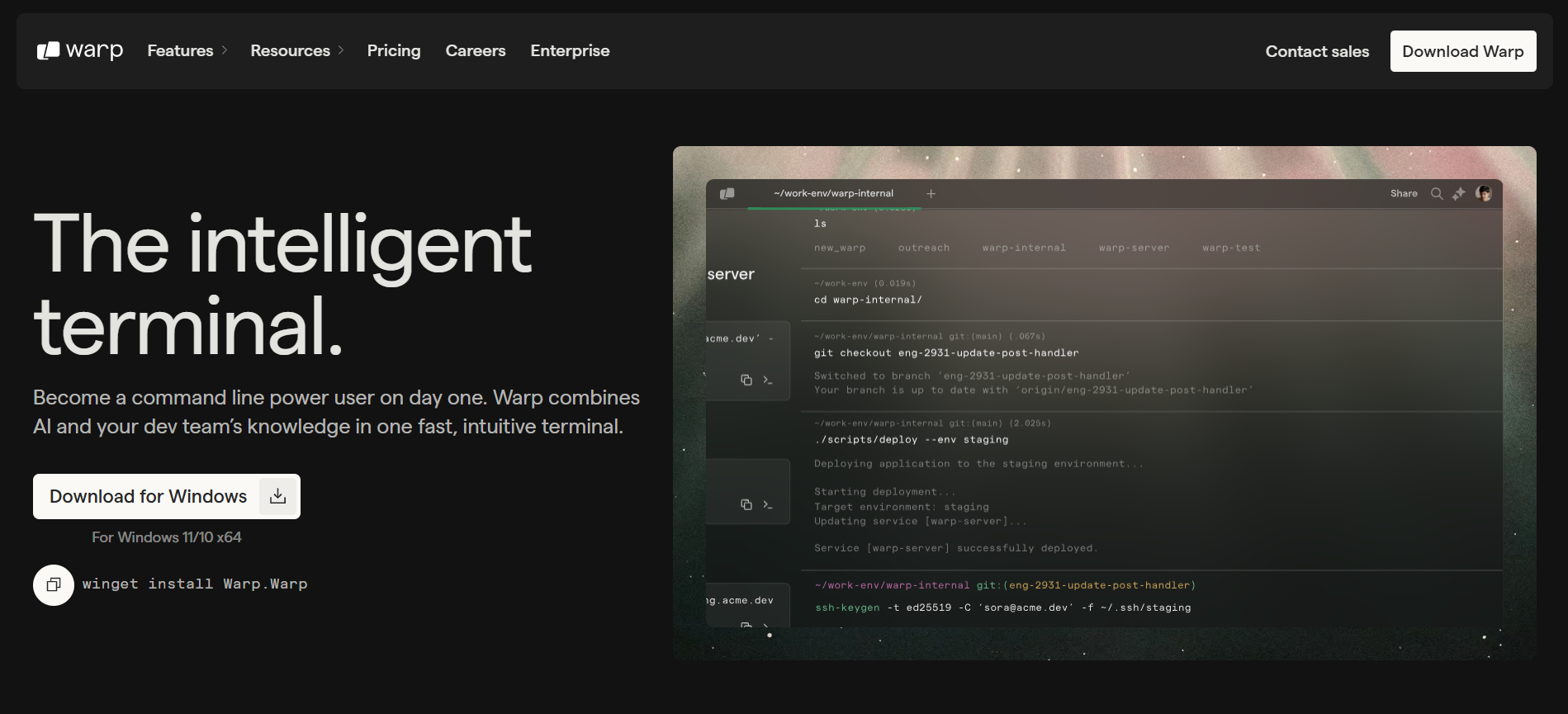Go to the Careers page
The width and height of the screenshot is (1568, 714).
tap(476, 50)
